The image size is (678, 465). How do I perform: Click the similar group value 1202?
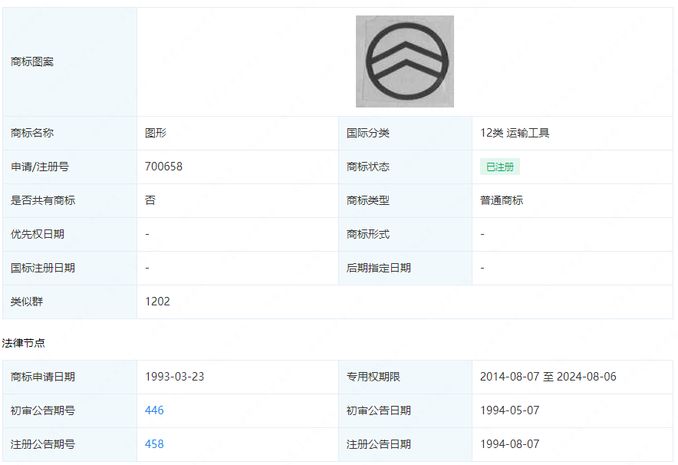pyautogui.click(x=158, y=301)
